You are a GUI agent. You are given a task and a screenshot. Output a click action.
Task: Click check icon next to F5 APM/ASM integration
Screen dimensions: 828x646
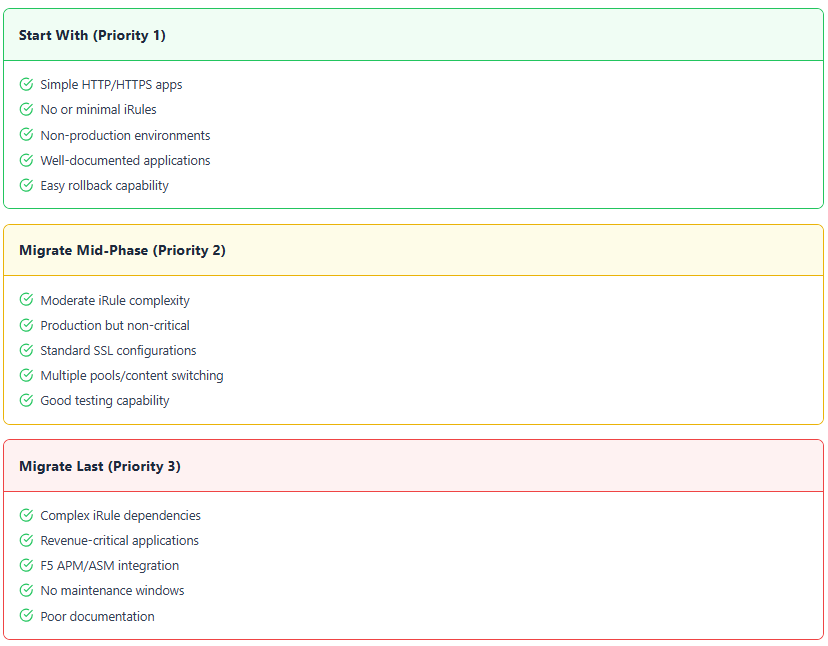[26, 565]
